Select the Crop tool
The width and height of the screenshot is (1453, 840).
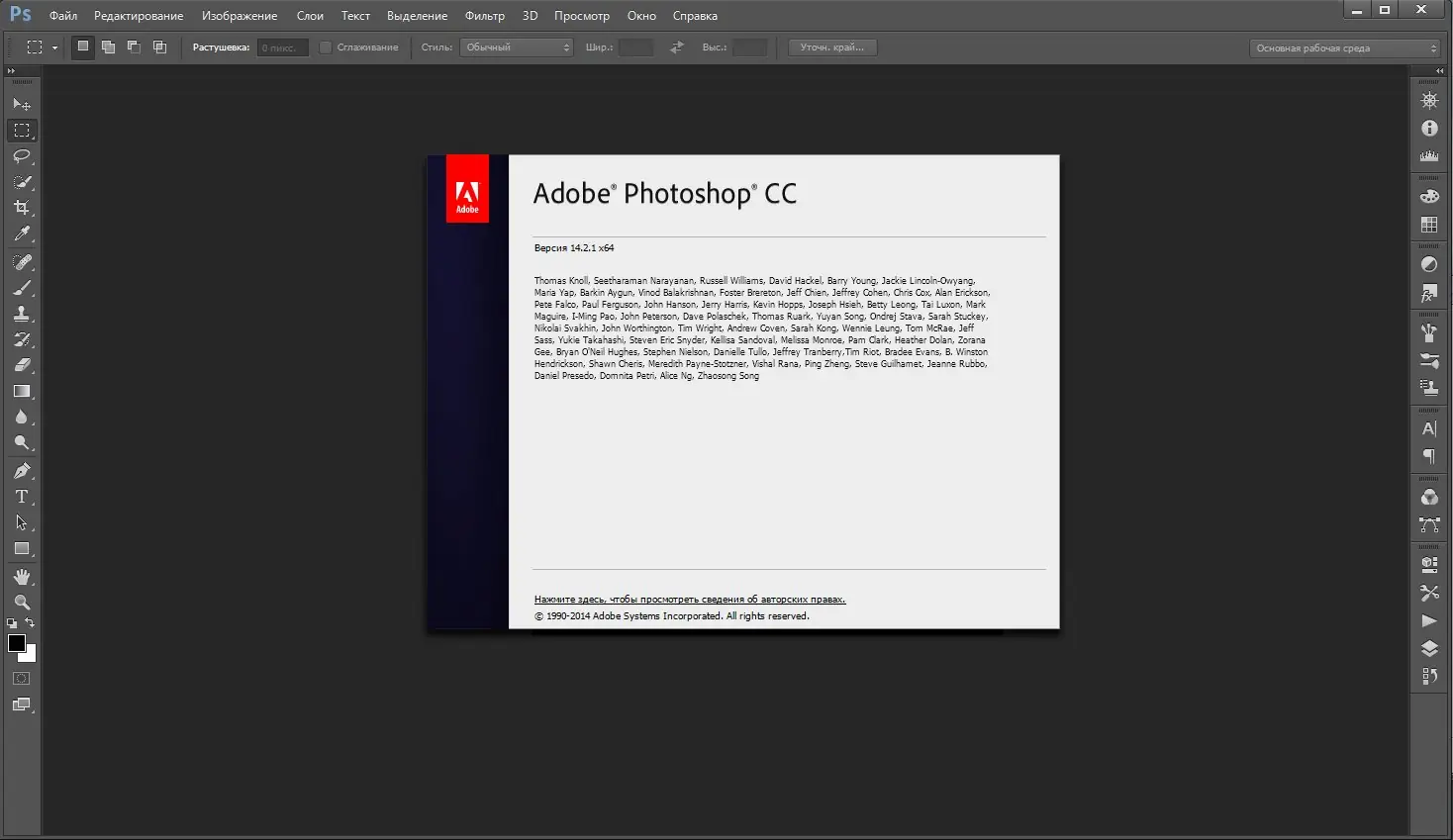(22, 208)
